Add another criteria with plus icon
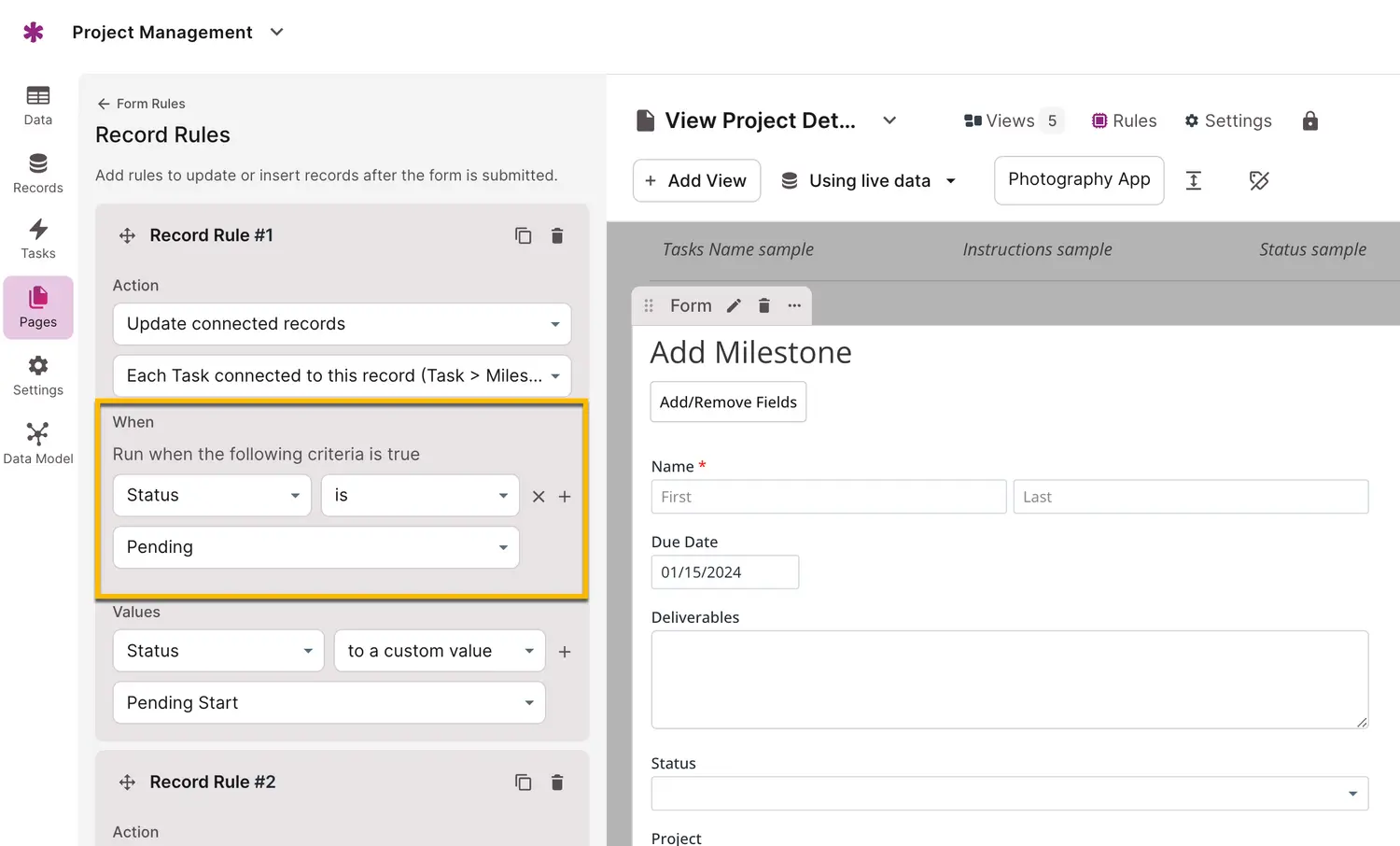Image resolution: width=1400 pixels, height=846 pixels. (565, 497)
